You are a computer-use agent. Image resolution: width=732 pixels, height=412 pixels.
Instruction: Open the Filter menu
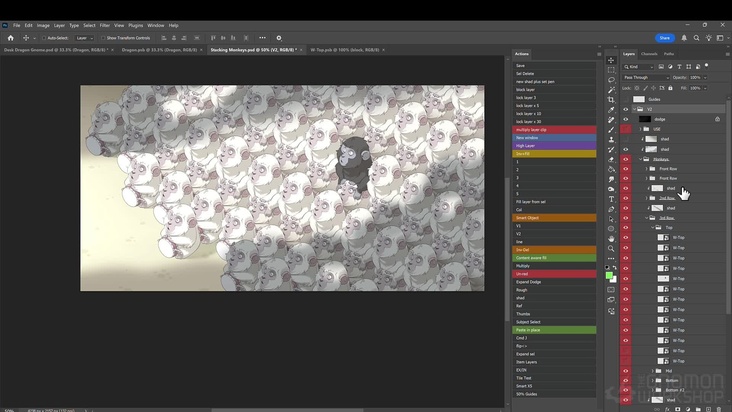click(x=104, y=25)
